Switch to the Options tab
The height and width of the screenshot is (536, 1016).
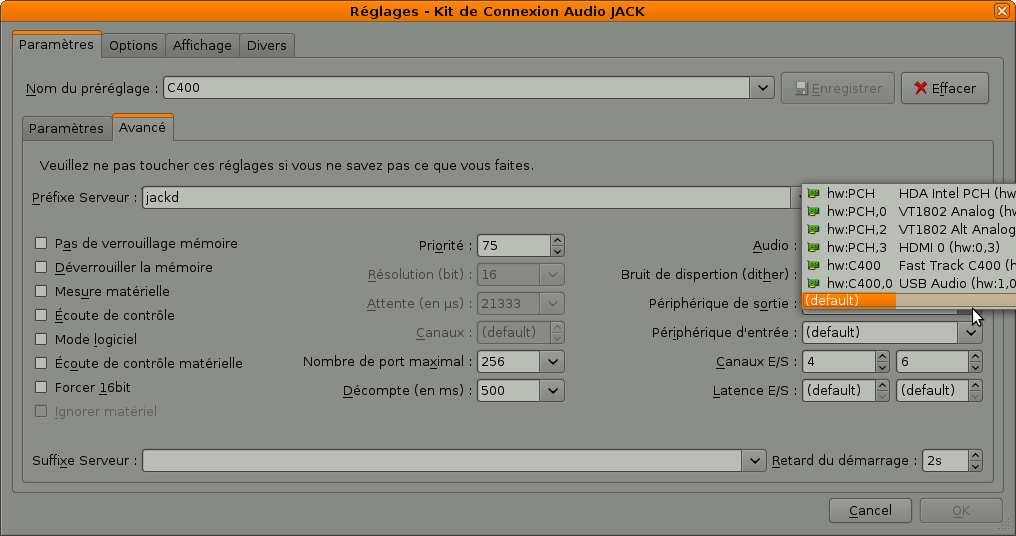(x=133, y=45)
